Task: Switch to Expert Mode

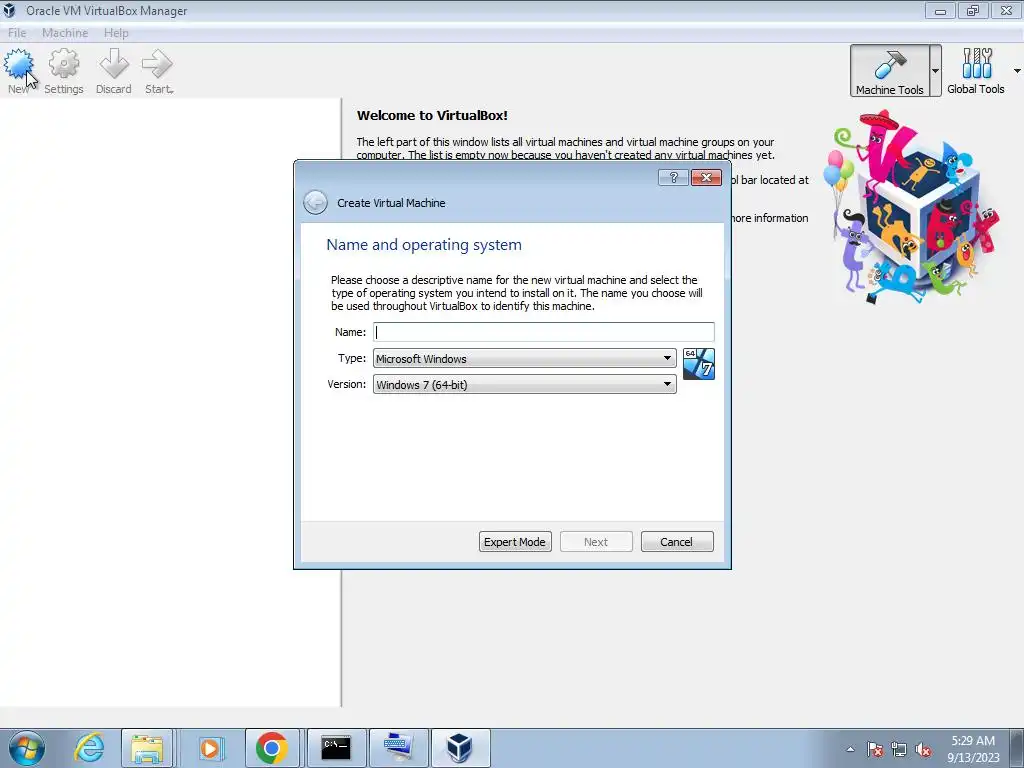Action: [515, 541]
